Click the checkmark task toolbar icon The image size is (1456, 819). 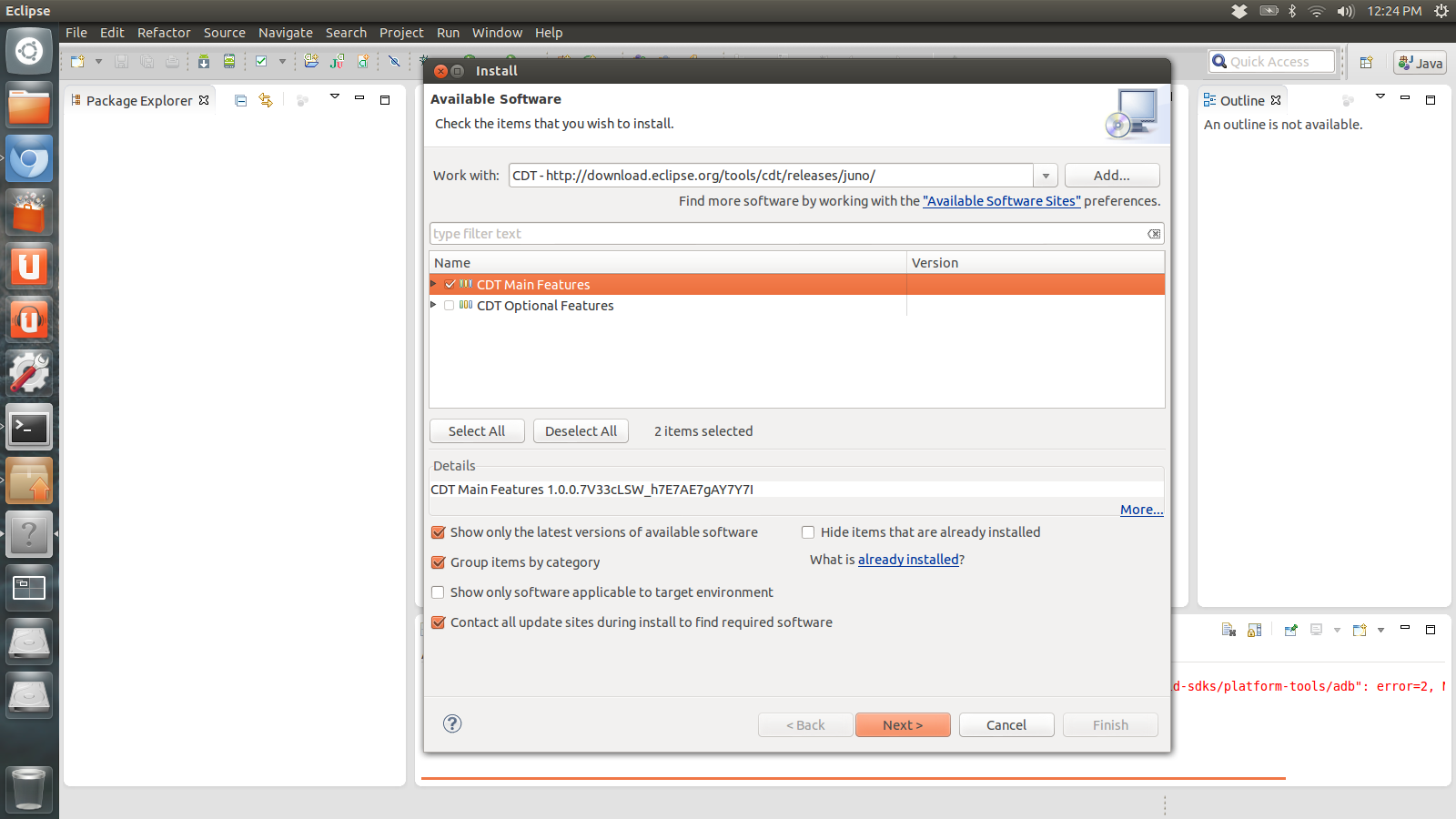pyautogui.click(x=261, y=61)
